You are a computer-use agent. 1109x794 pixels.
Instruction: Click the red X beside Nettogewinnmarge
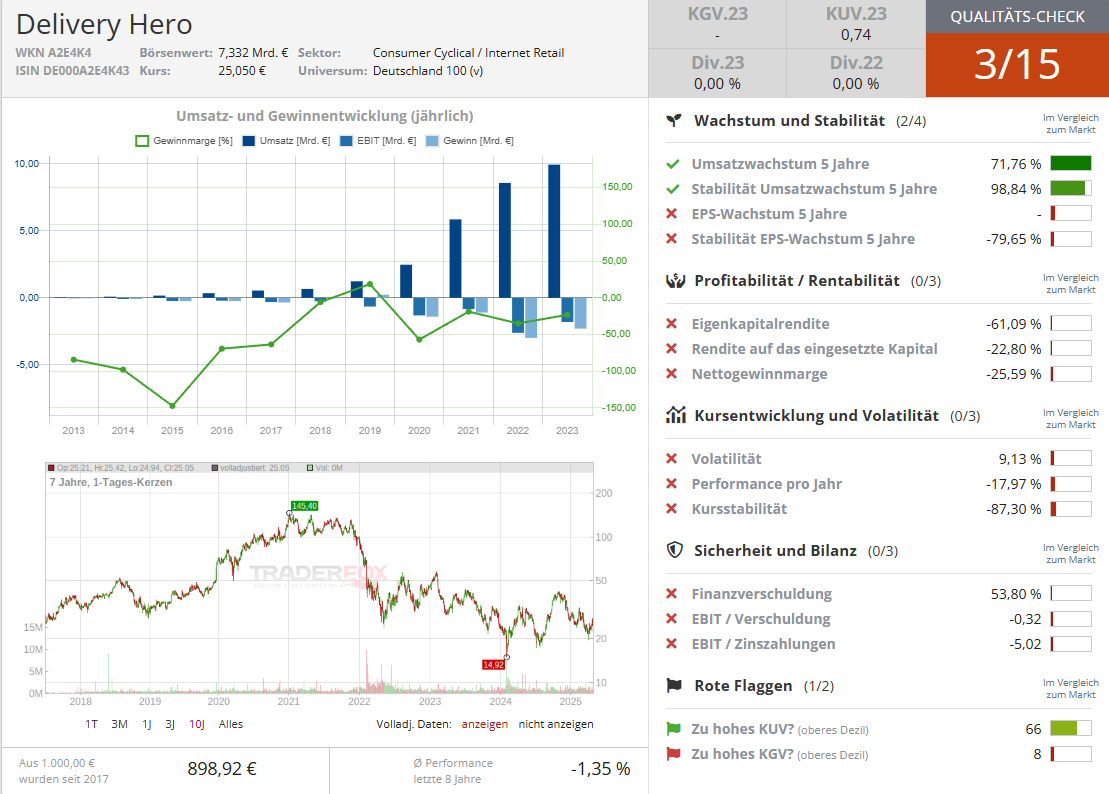672,373
